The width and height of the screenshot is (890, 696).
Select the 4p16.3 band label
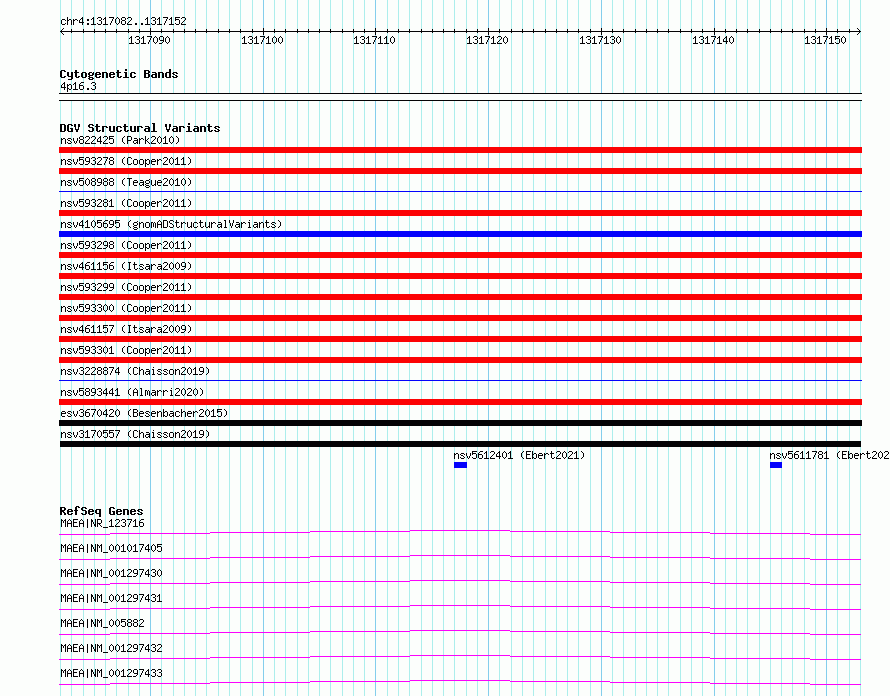(x=78, y=87)
